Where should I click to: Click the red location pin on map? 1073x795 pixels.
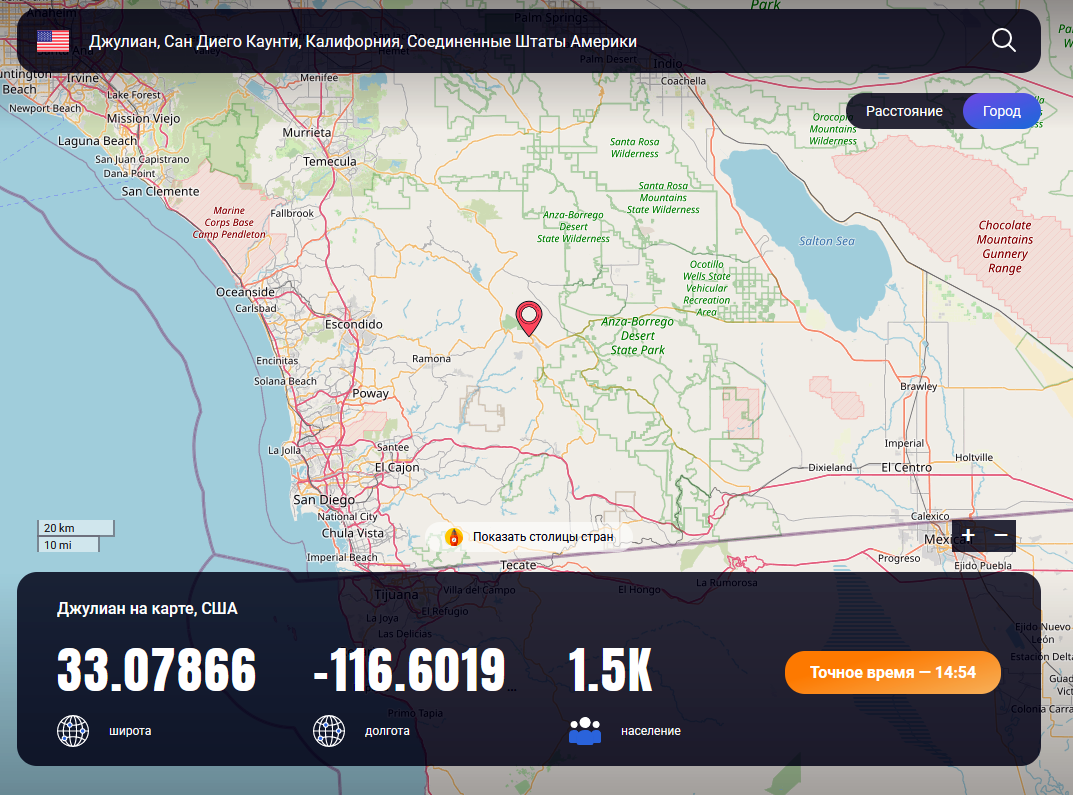coord(528,318)
